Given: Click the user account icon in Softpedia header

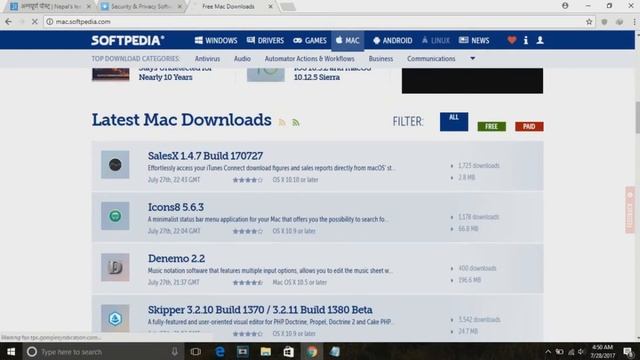Looking at the screenshot, I should (x=540, y=40).
